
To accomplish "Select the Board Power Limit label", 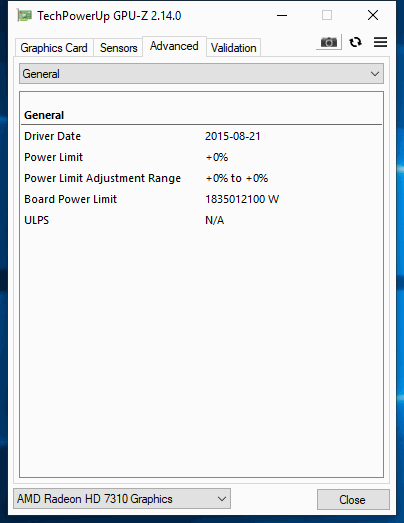I will pos(70,199).
